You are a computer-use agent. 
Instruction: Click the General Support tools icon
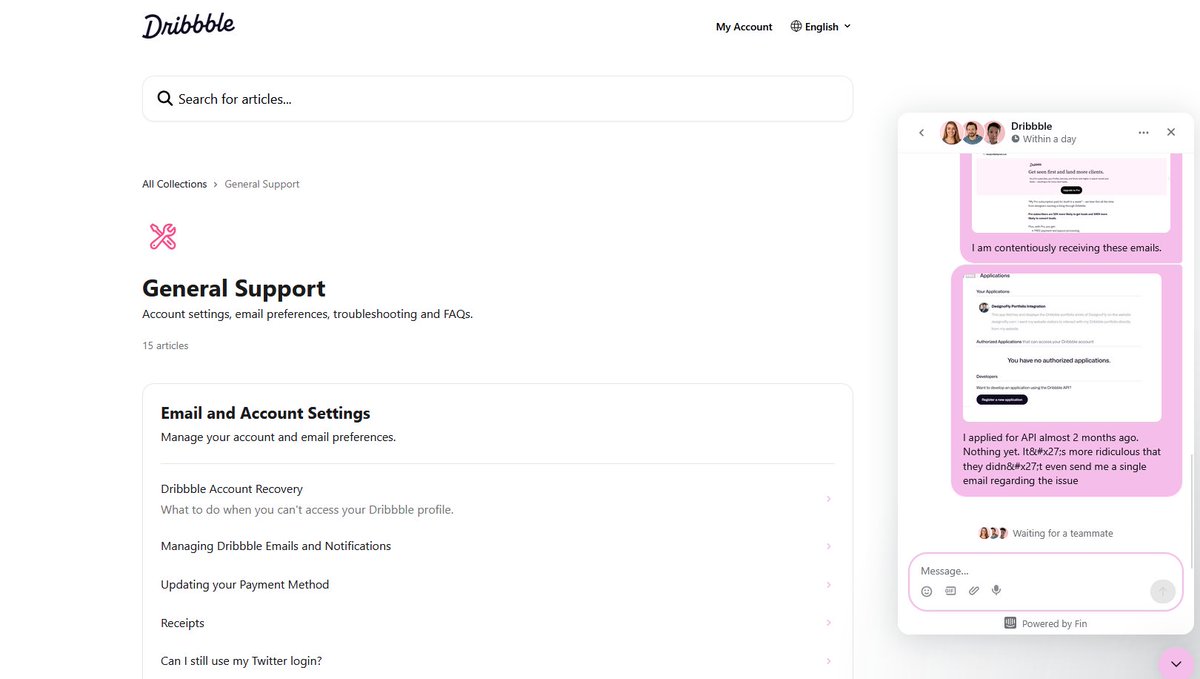pyautogui.click(x=162, y=237)
